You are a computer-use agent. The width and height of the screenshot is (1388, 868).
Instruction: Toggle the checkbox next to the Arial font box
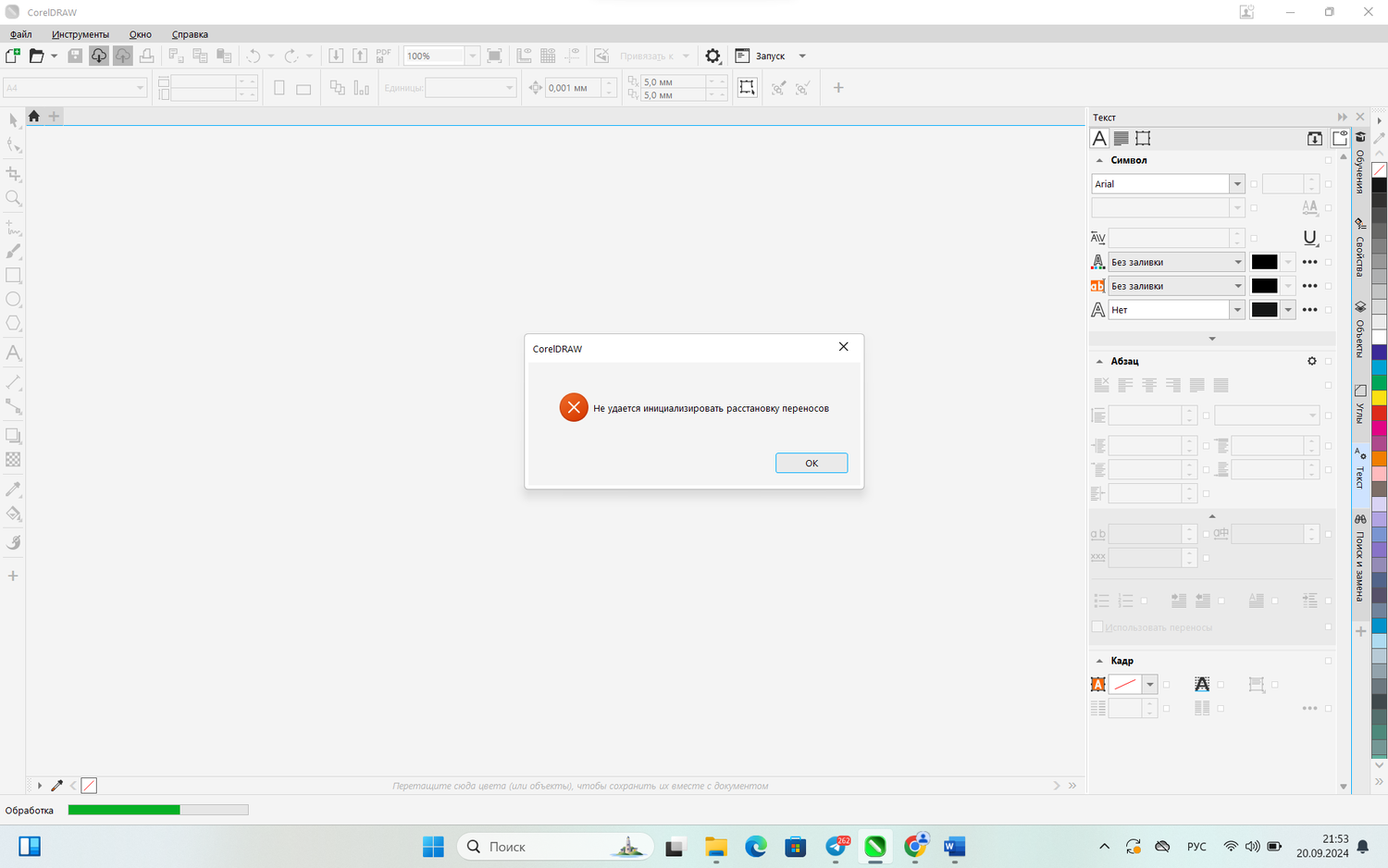pyautogui.click(x=1254, y=184)
